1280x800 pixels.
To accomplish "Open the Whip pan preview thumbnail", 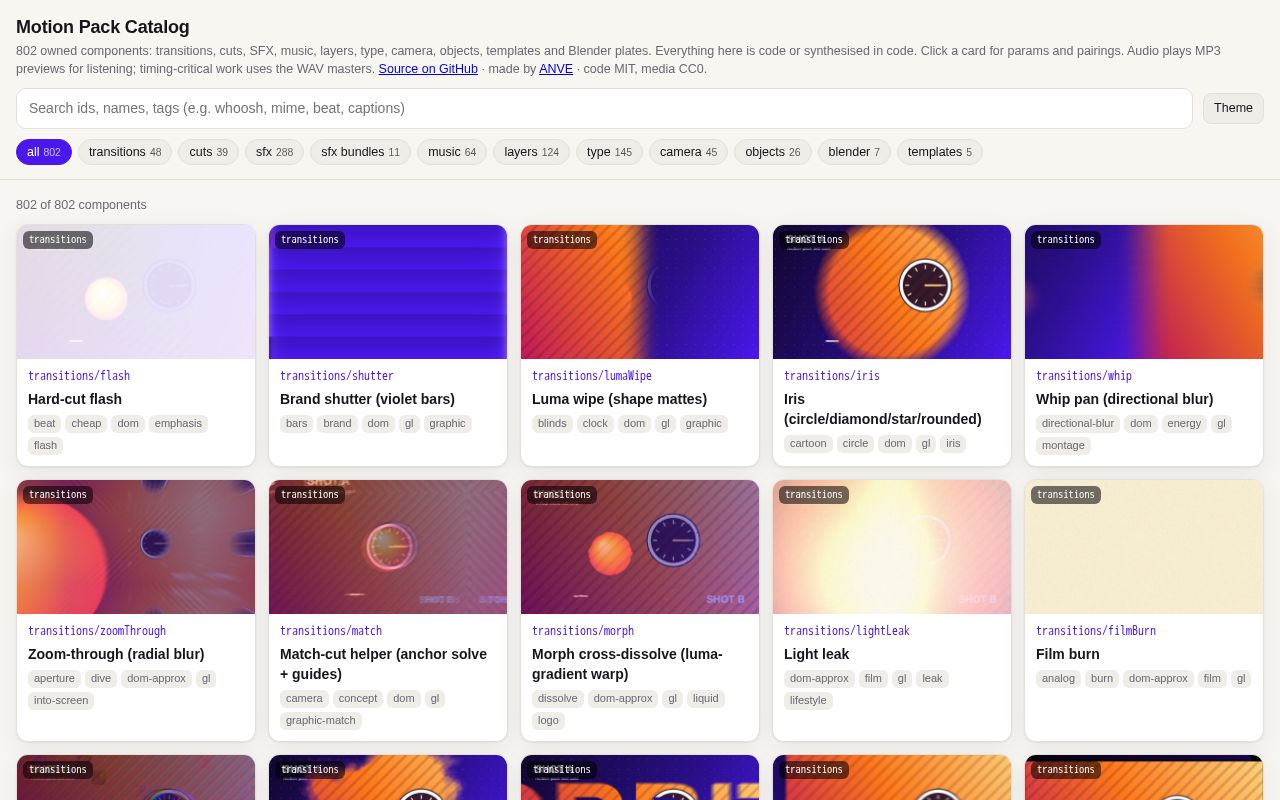I will (1144, 292).
